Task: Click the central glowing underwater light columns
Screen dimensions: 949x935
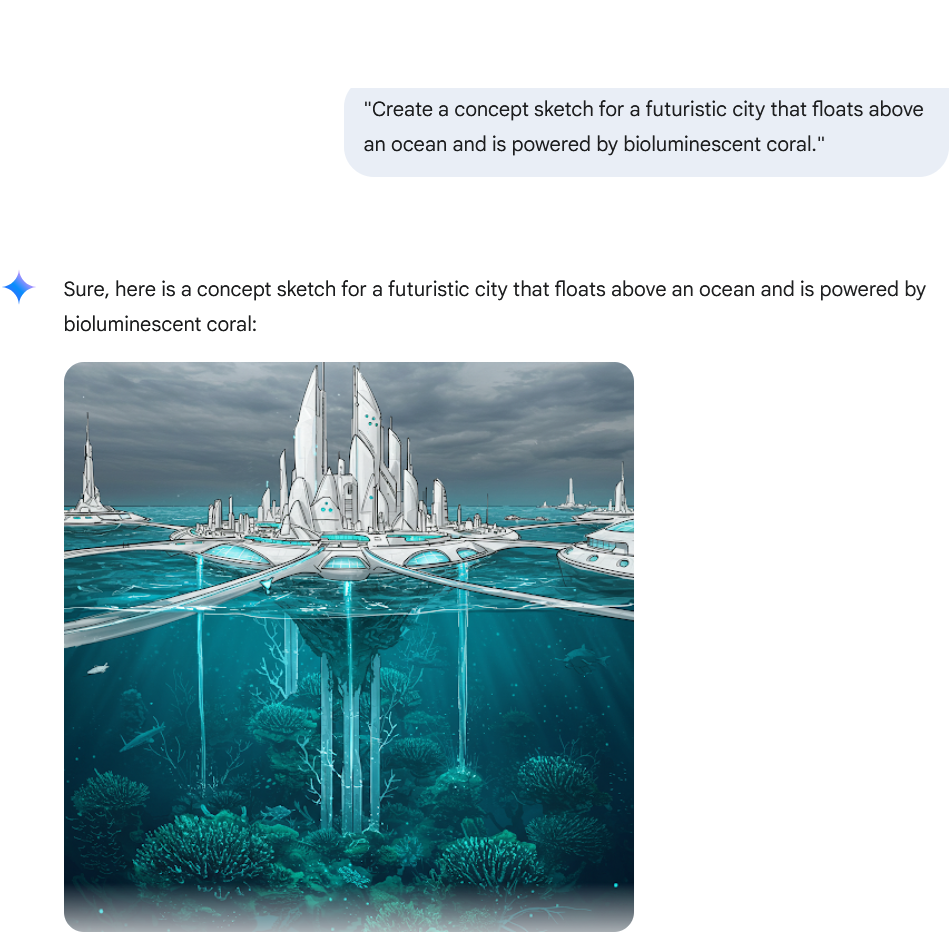Action: 350,741
